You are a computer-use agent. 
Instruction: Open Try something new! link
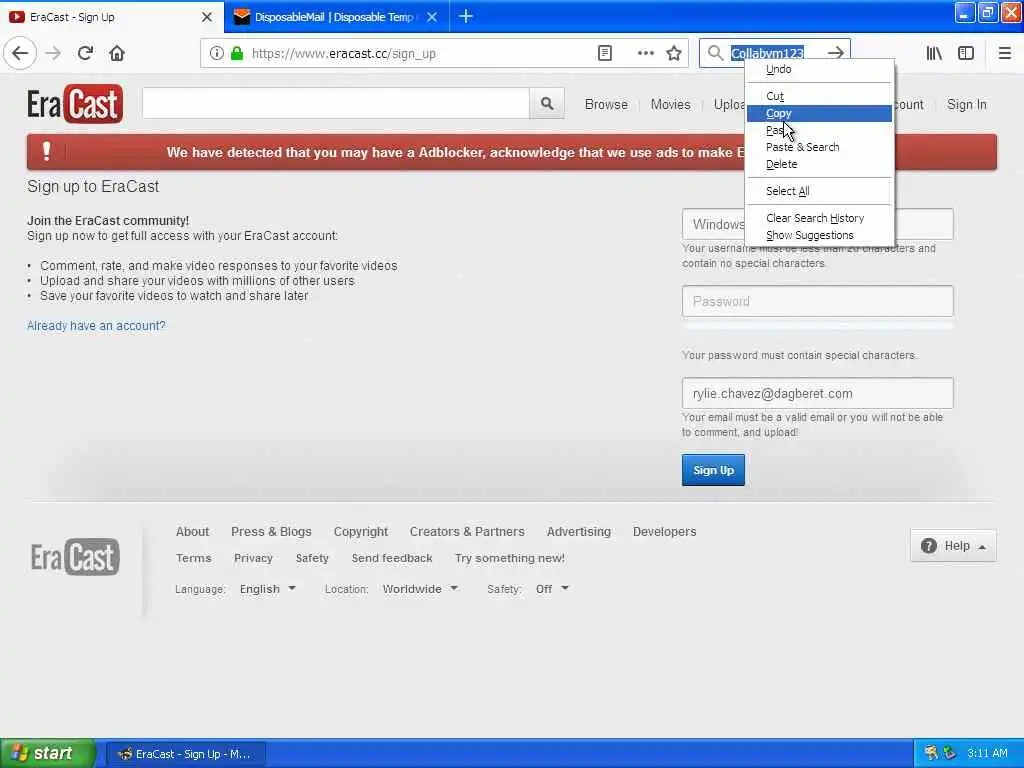click(510, 558)
